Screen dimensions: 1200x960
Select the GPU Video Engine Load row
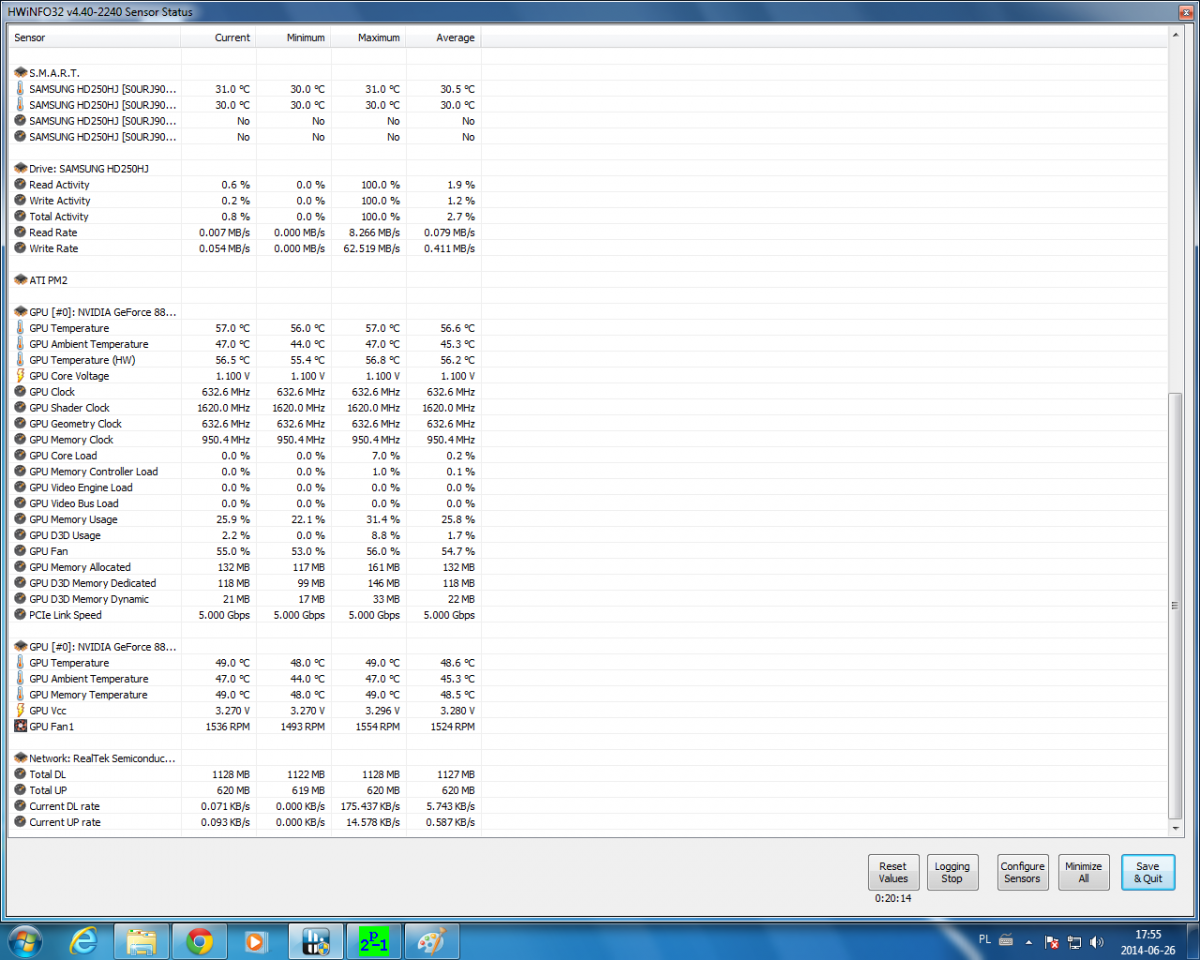tap(245, 488)
